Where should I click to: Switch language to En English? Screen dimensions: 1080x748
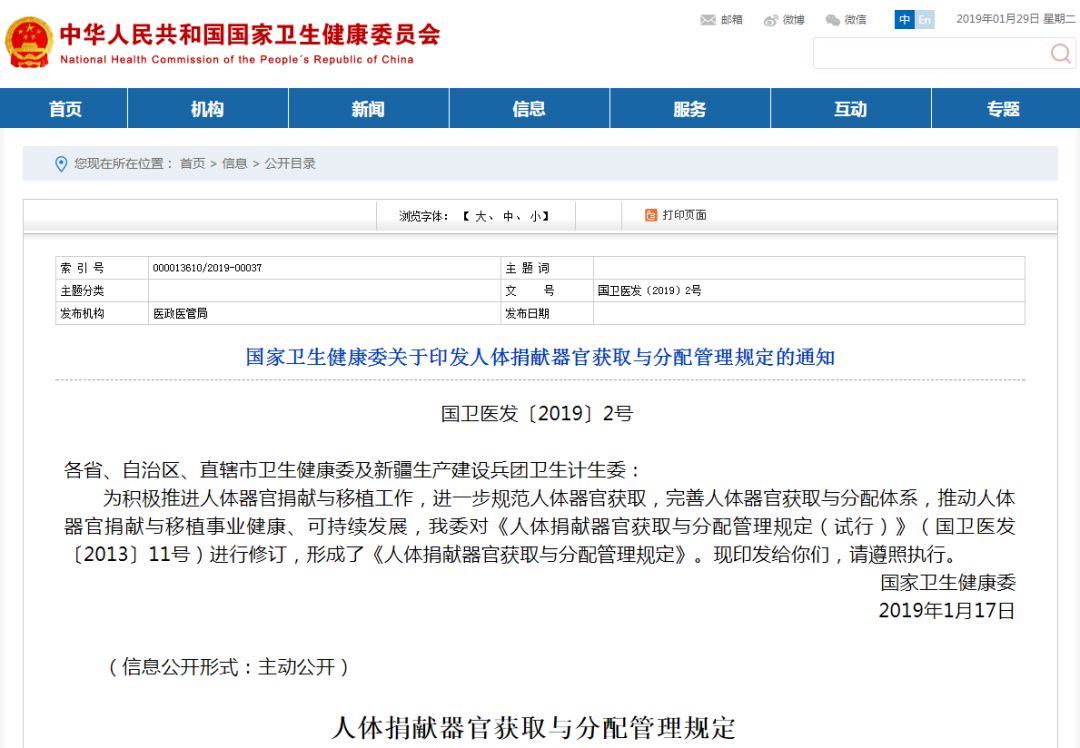924,19
